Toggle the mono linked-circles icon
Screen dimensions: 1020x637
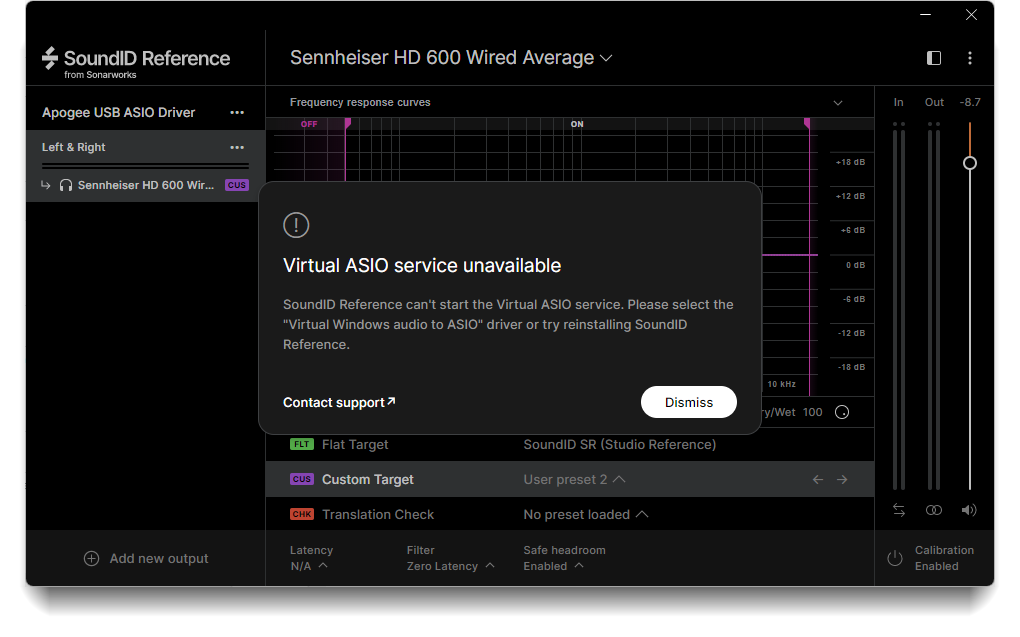pyautogui.click(x=933, y=510)
